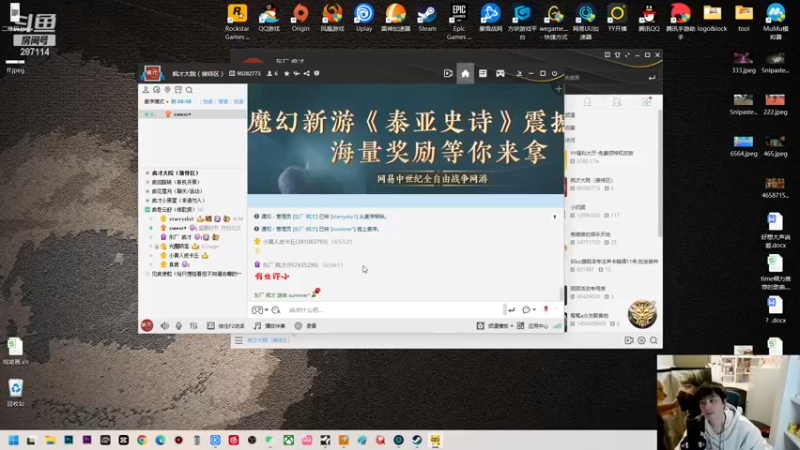Toggle the microphone icon at bottom bar
This screenshot has width=800, height=450.
[x=179, y=326]
